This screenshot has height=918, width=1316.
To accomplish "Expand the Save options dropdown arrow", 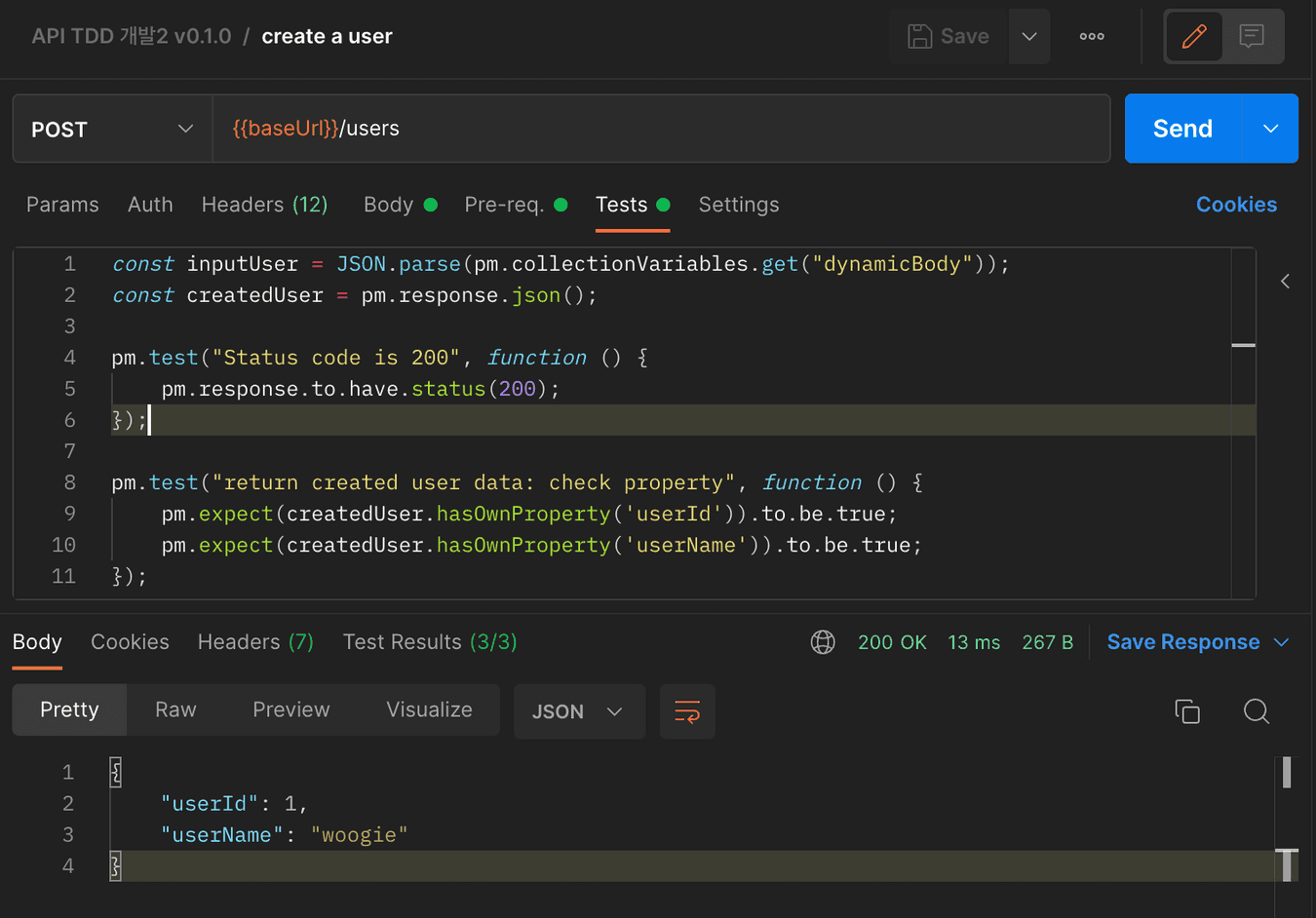I will click(x=1029, y=37).
